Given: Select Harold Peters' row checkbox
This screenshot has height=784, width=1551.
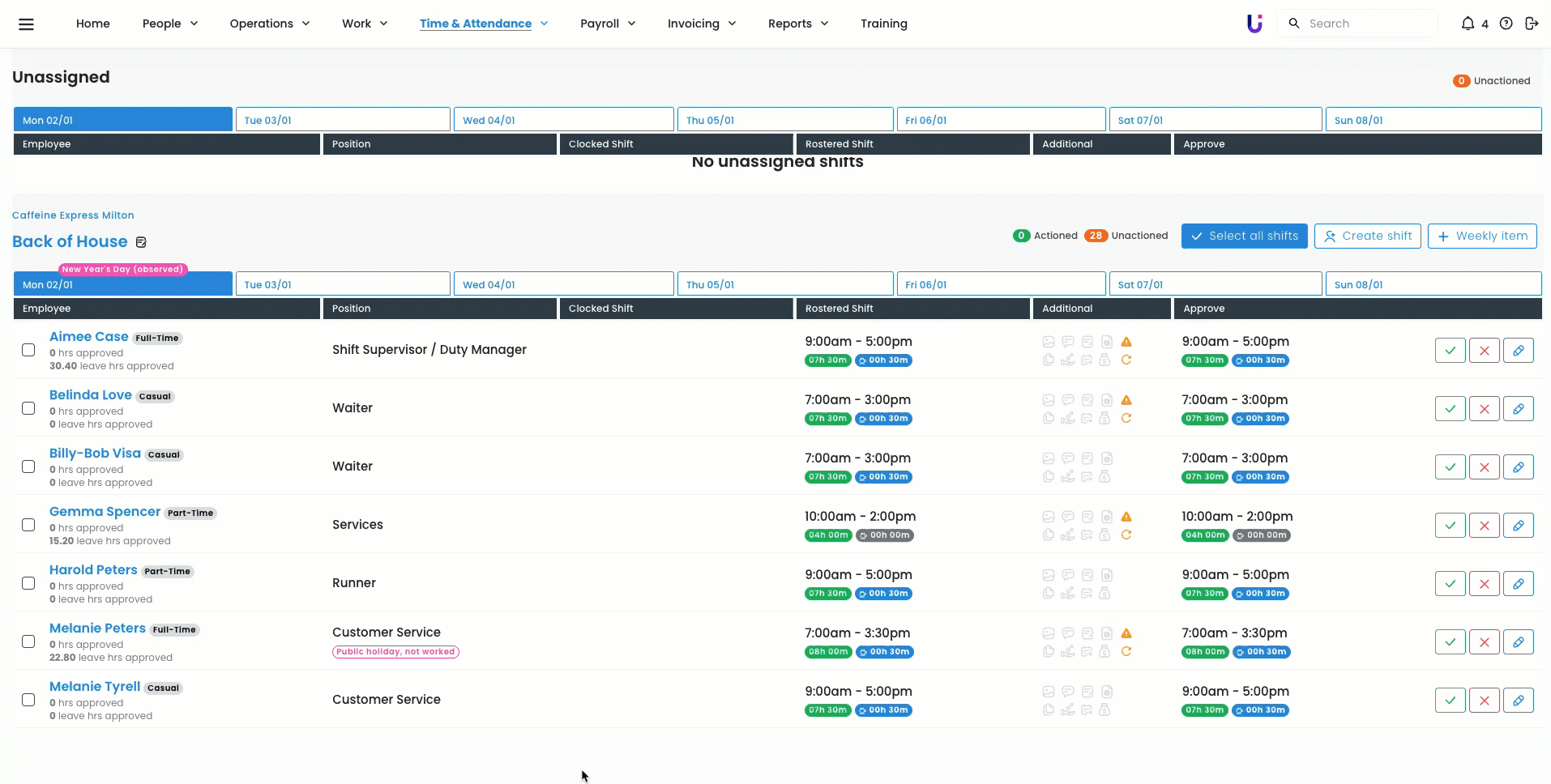Looking at the screenshot, I should (x=28, y=583).
